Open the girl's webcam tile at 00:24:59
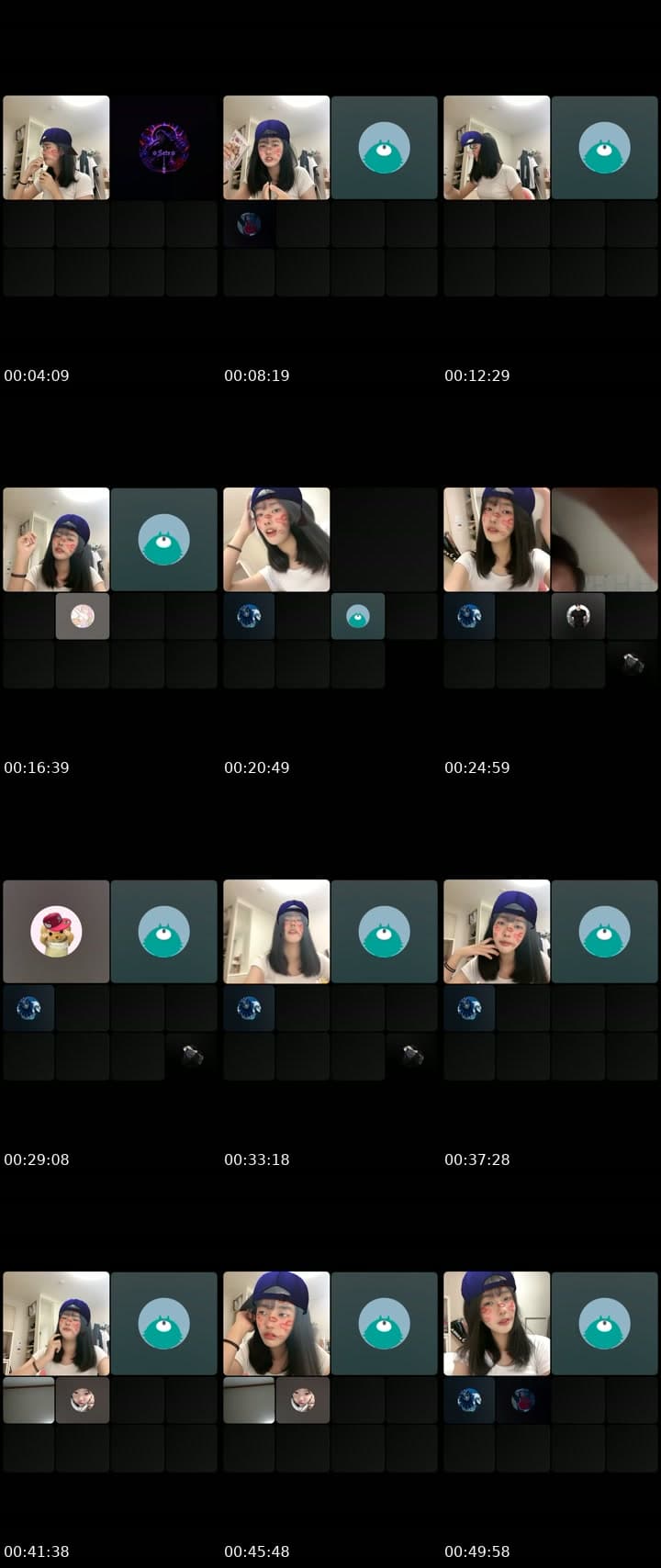This screenshot has height=1568, width=661. click(497, 540)
